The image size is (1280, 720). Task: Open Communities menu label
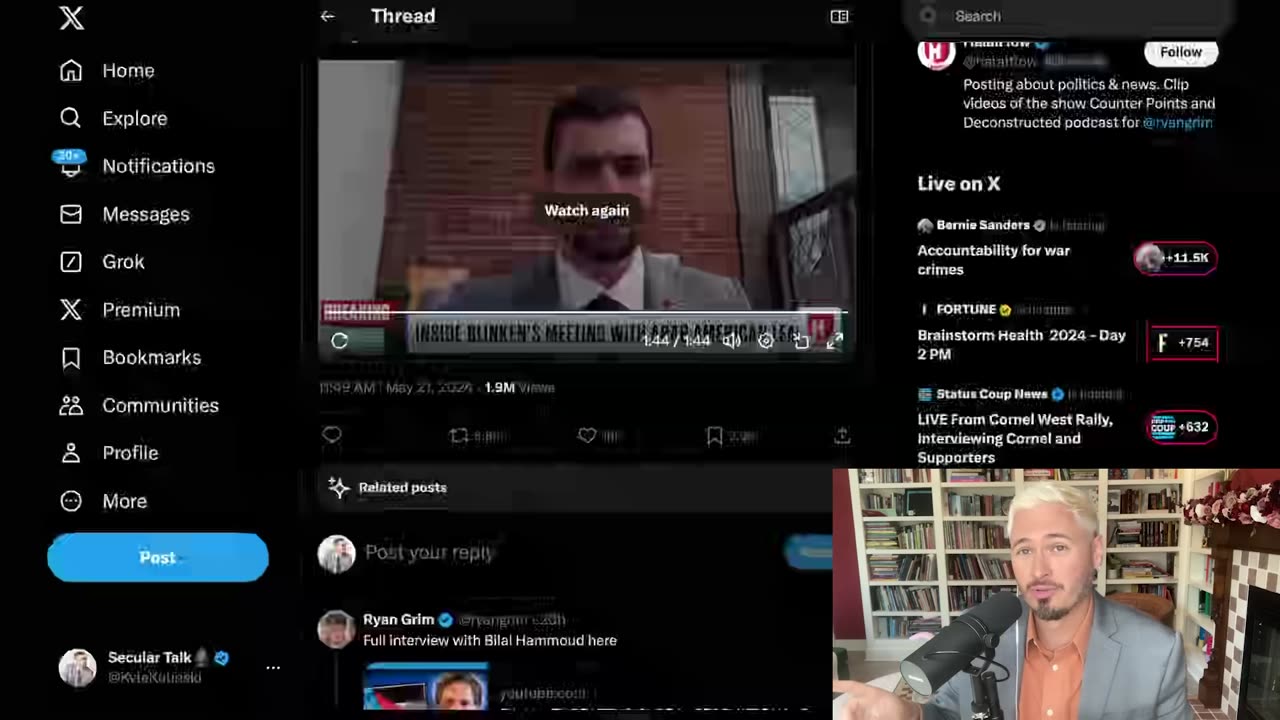pyautogui.click(x=160, y=405)
